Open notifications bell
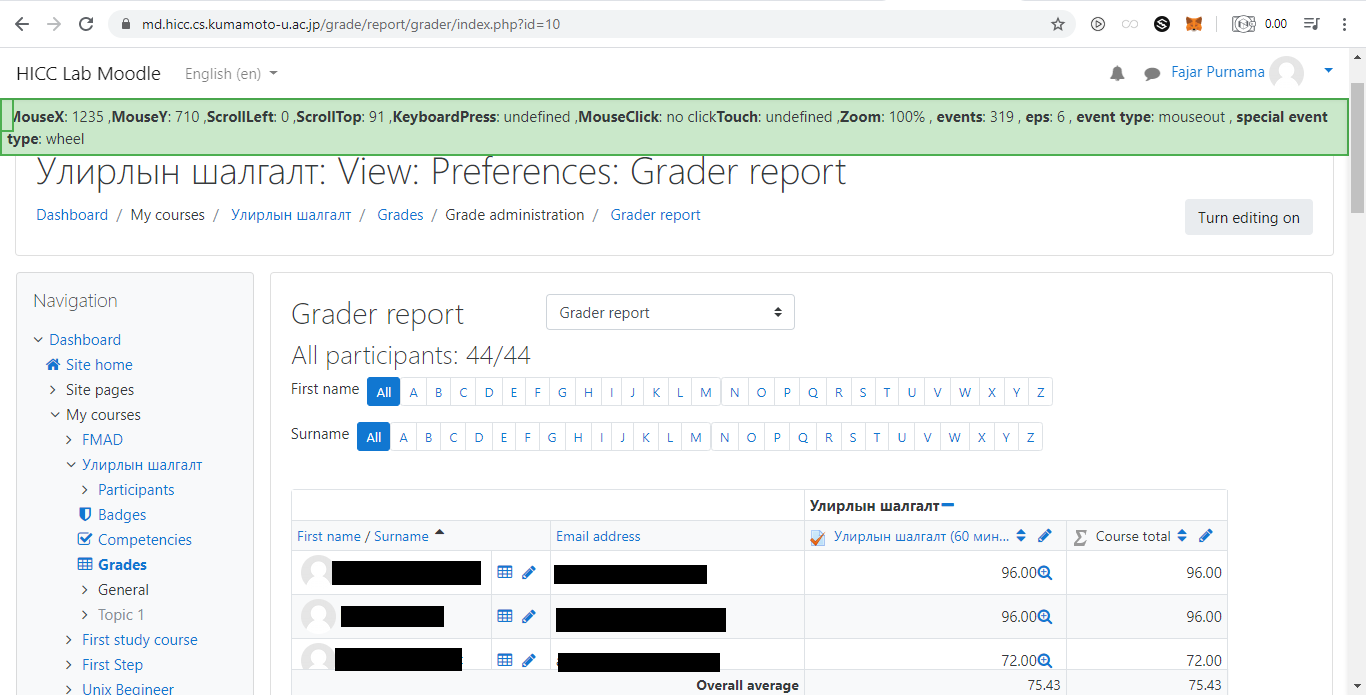Image resolution: width=1366 pixels, height=695 pixels. coord(1118,74)
